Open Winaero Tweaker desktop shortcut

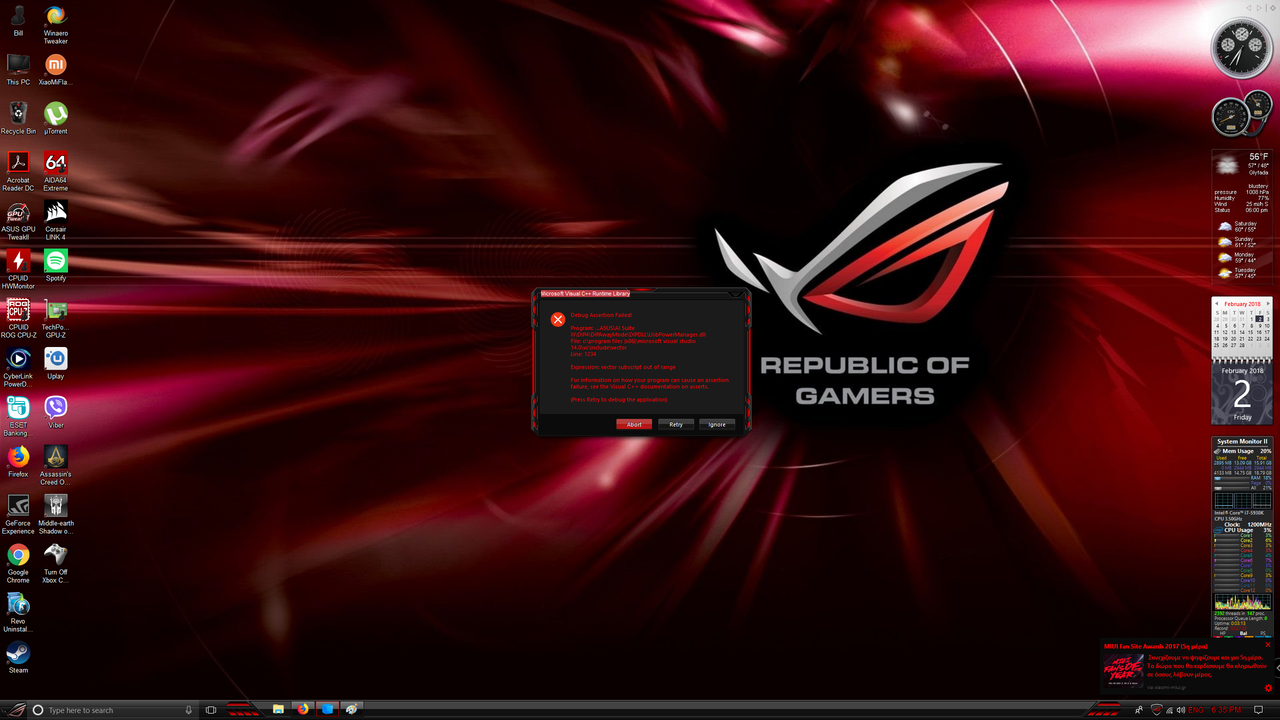56,24
